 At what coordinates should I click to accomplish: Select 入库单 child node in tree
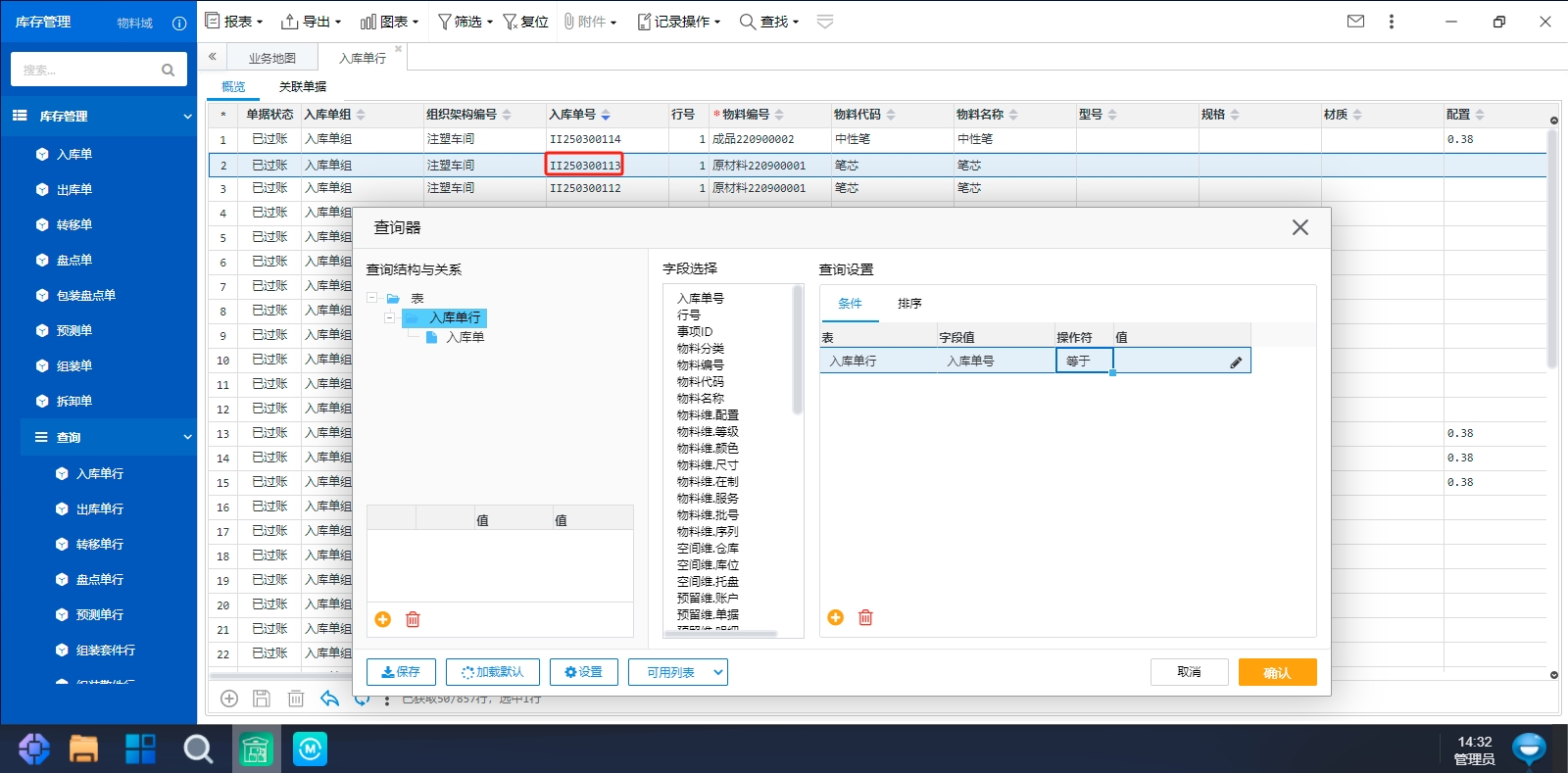click(465, 337)
